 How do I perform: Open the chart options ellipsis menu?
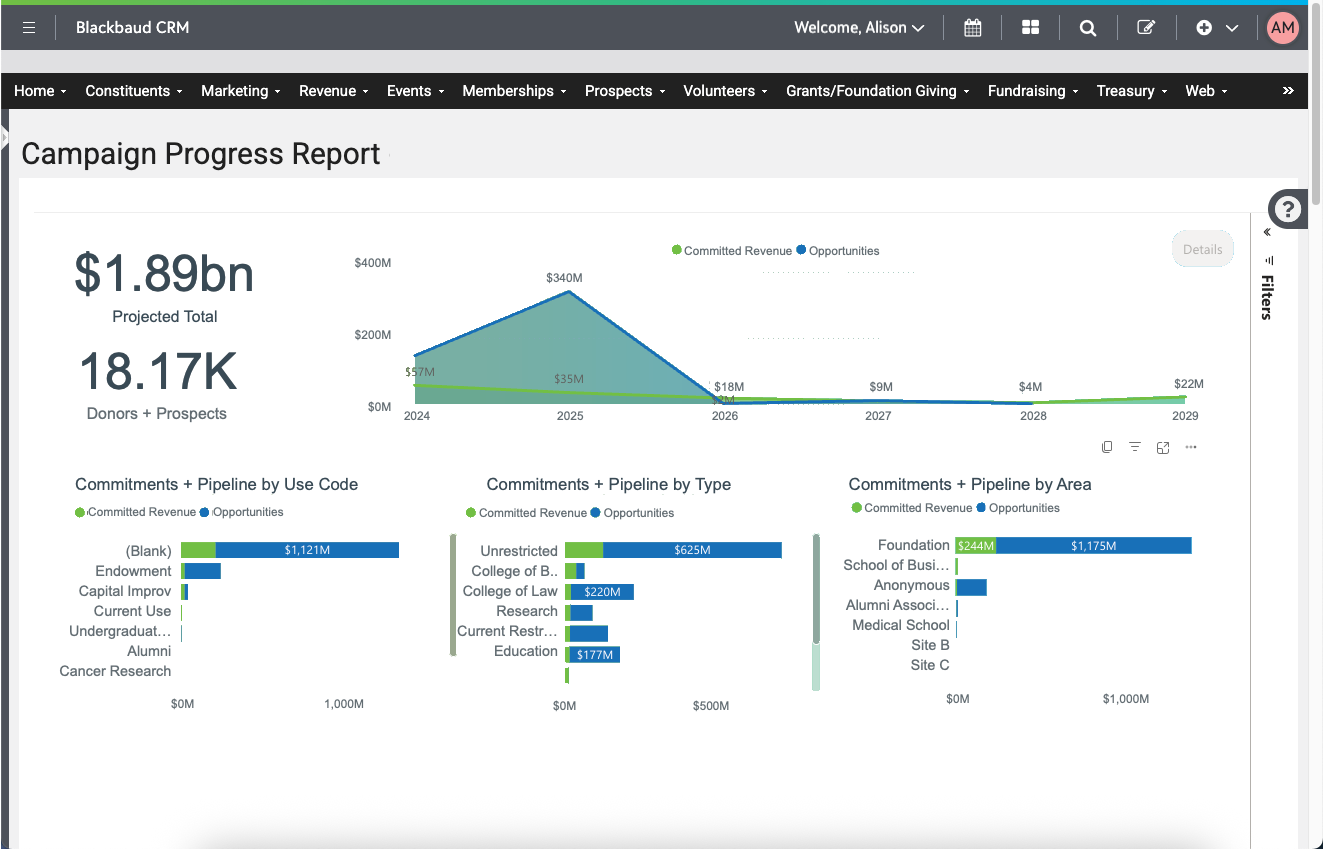click(1190, 447)
